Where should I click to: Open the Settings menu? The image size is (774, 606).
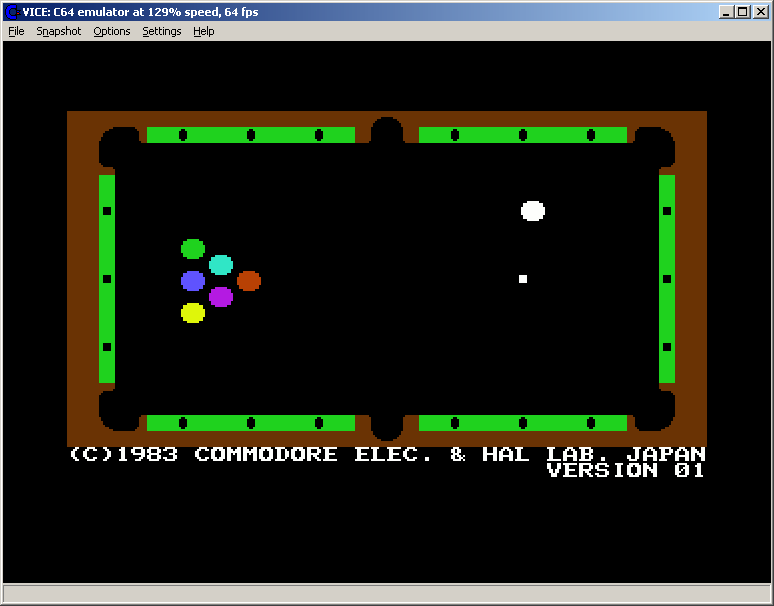(x=161, y=31)
